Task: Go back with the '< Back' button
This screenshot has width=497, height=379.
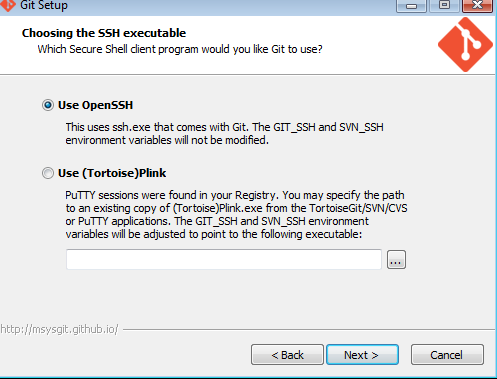Action: [287, 355]
